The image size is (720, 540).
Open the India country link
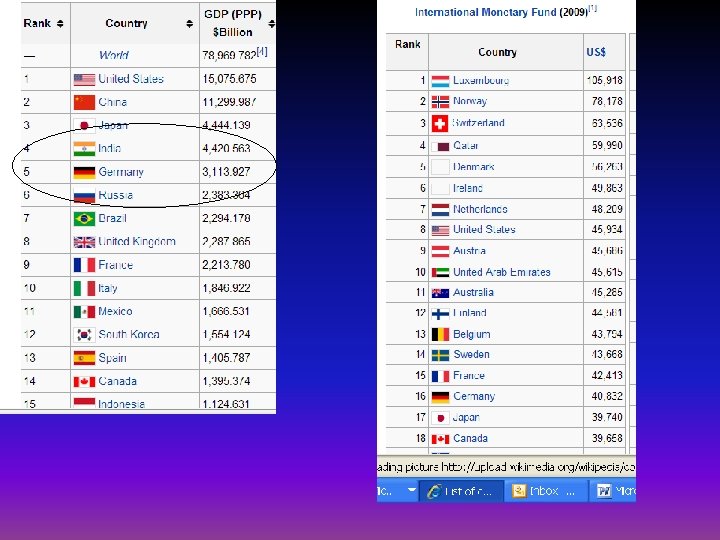click(109, 148)
